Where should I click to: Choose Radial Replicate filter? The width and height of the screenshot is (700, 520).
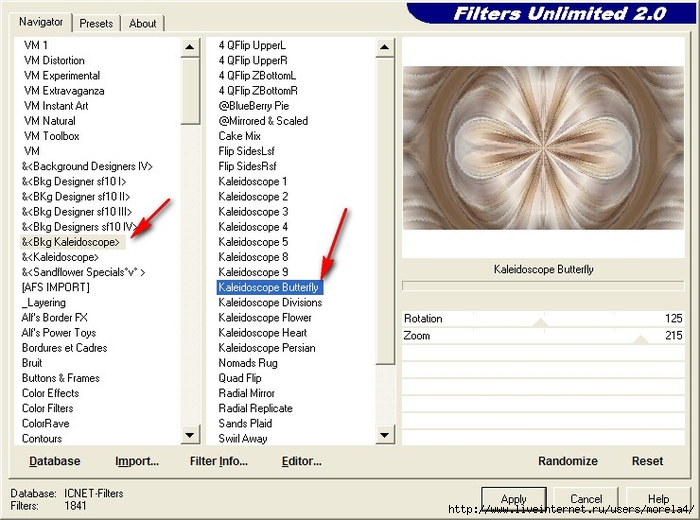[x=255, y=408]
